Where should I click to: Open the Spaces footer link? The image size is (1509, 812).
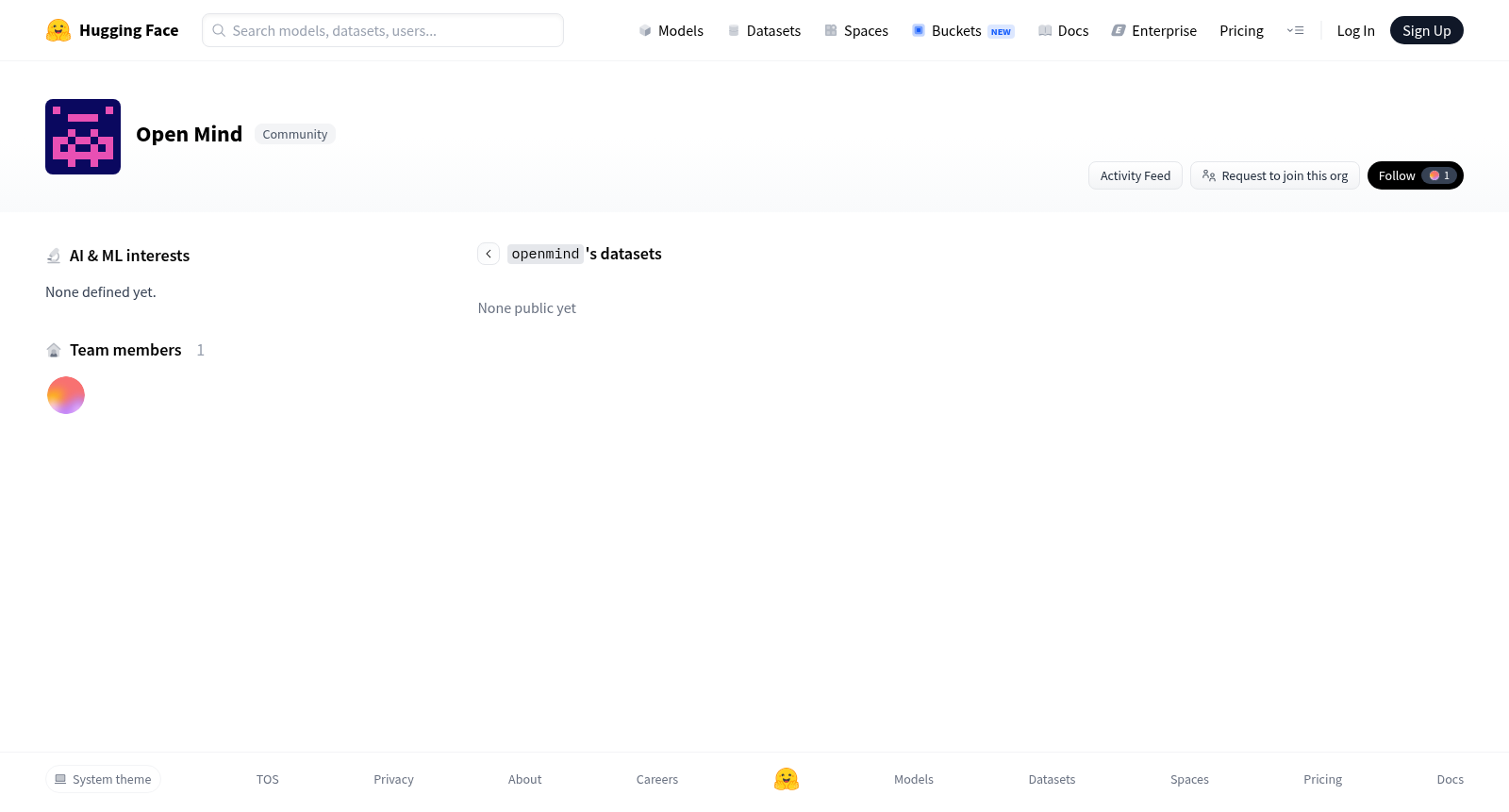[1189, 779]
